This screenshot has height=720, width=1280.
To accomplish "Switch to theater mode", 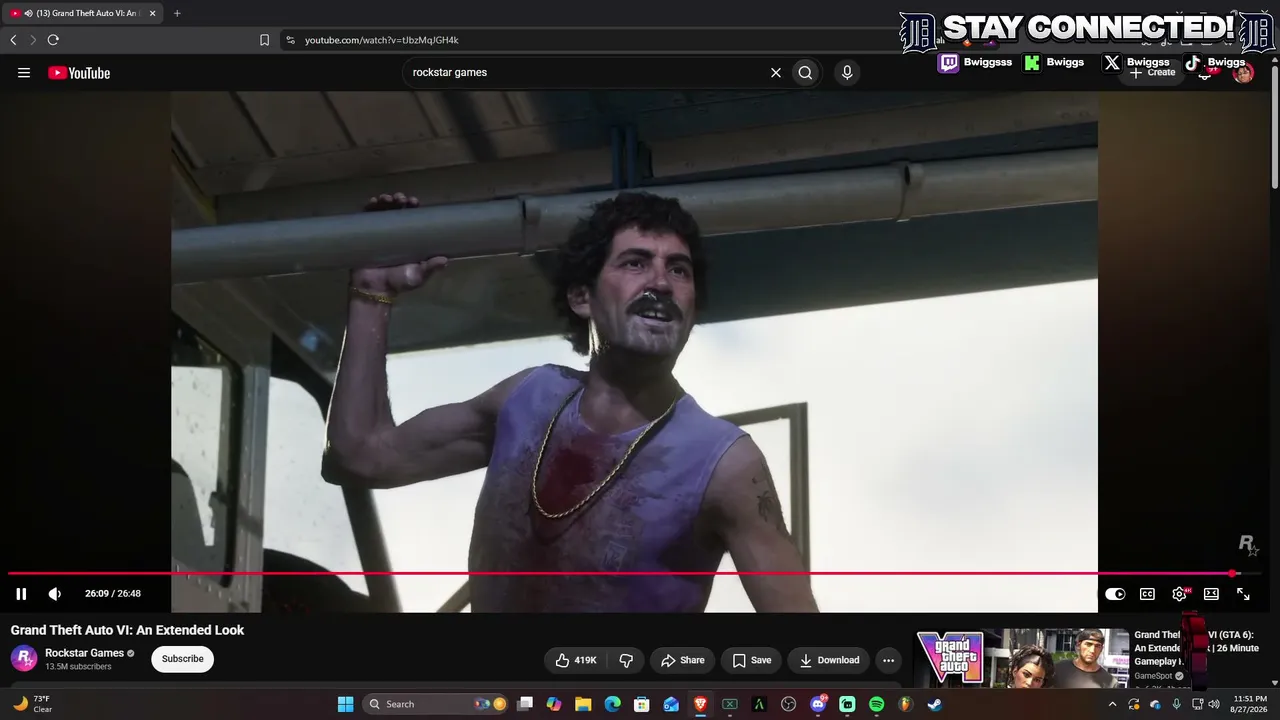I will pyautogui.click(x=1211, y=594).
